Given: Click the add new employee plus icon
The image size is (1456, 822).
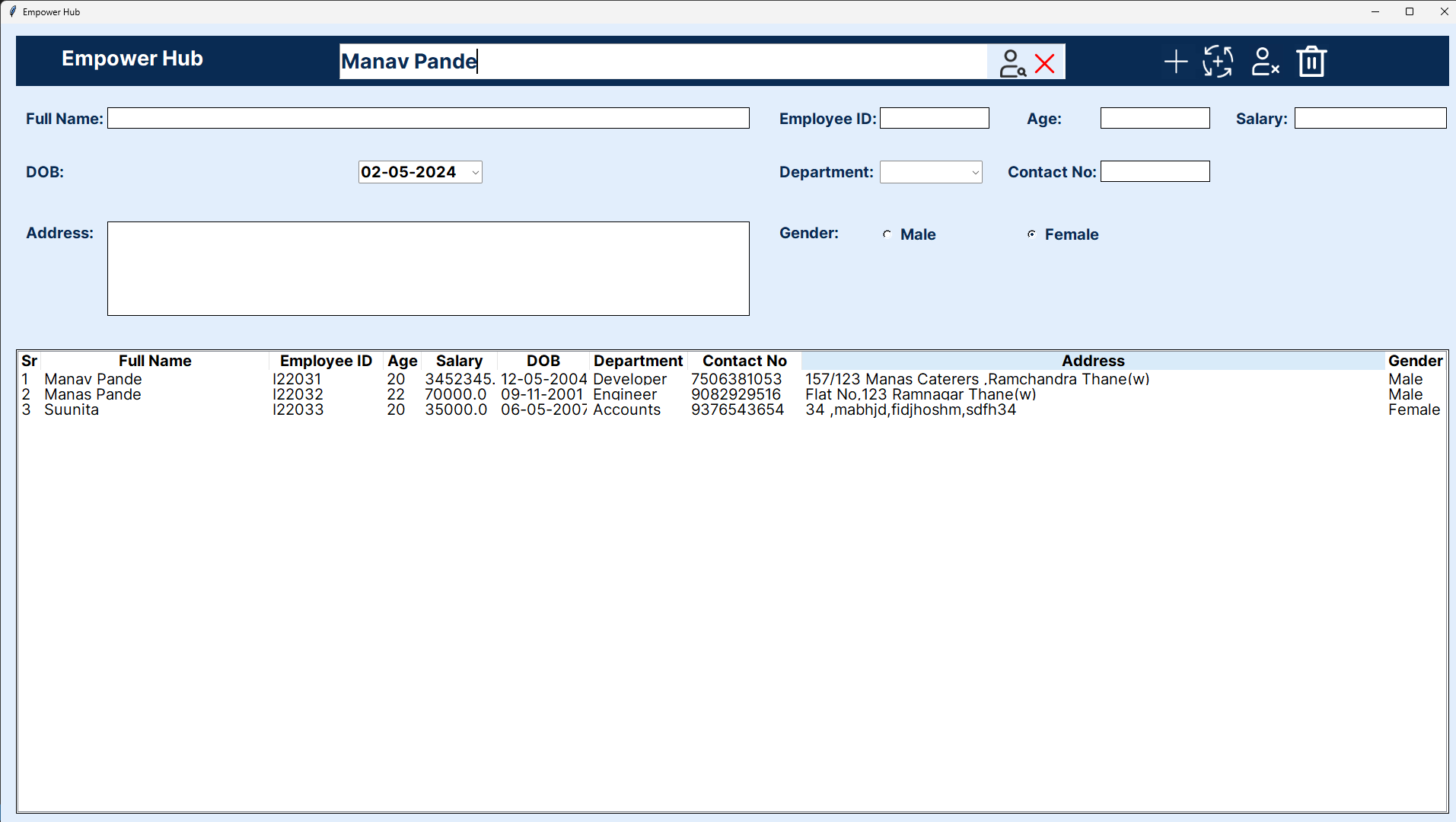Looking at the screenshot, I should point(1174,61).
